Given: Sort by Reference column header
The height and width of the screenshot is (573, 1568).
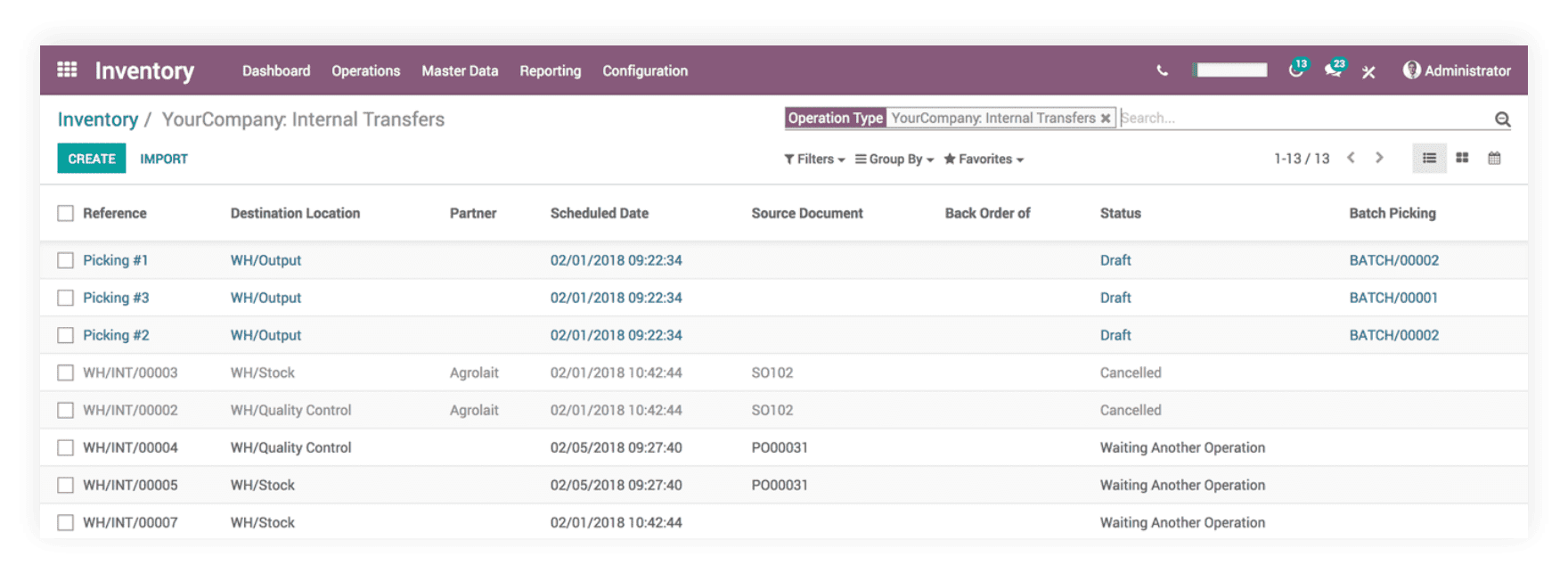Looking at the screenshot, I should click(x=115, y=213).
